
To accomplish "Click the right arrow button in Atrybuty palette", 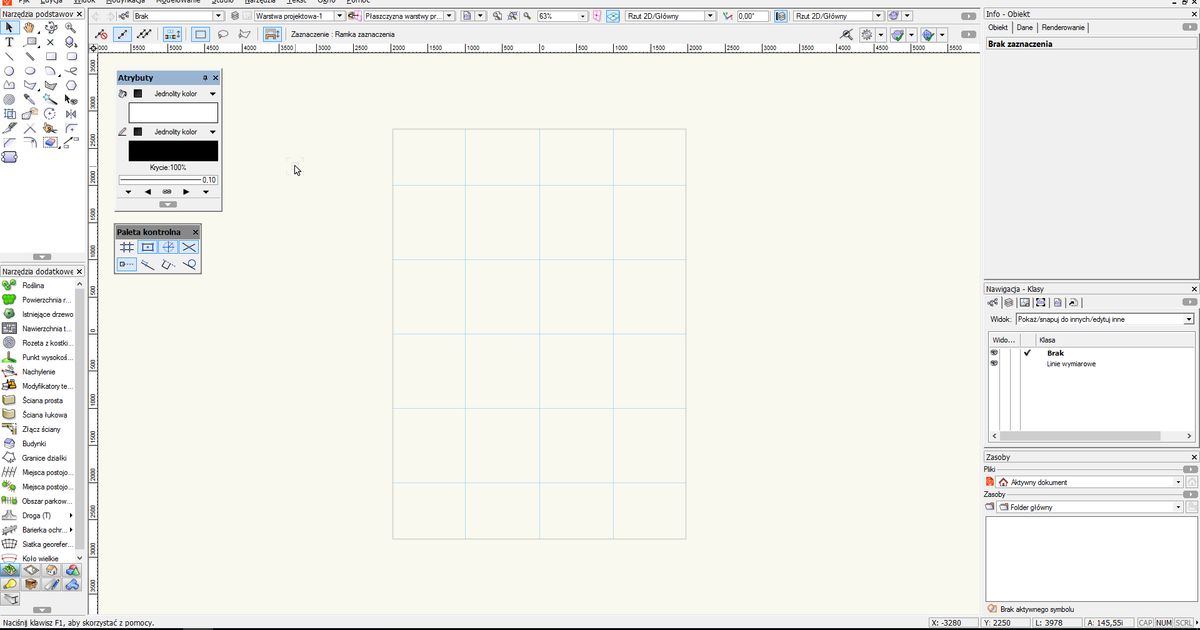I will coord(184,191).
